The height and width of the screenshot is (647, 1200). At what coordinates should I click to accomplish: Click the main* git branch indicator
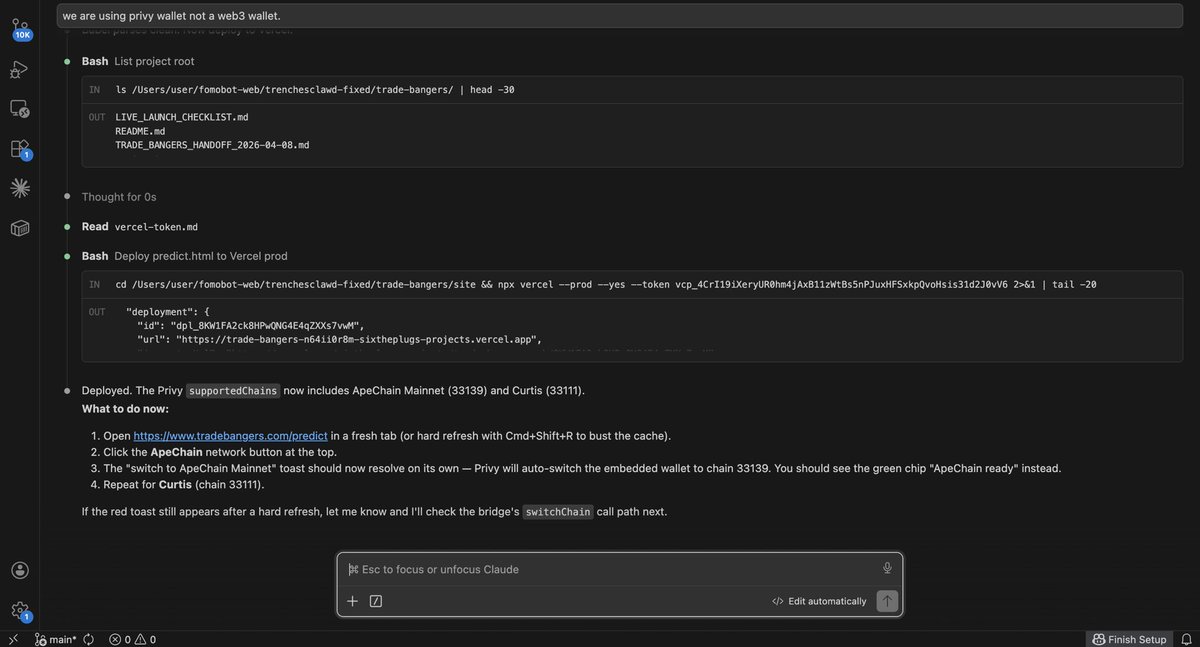tap(55, 639)
